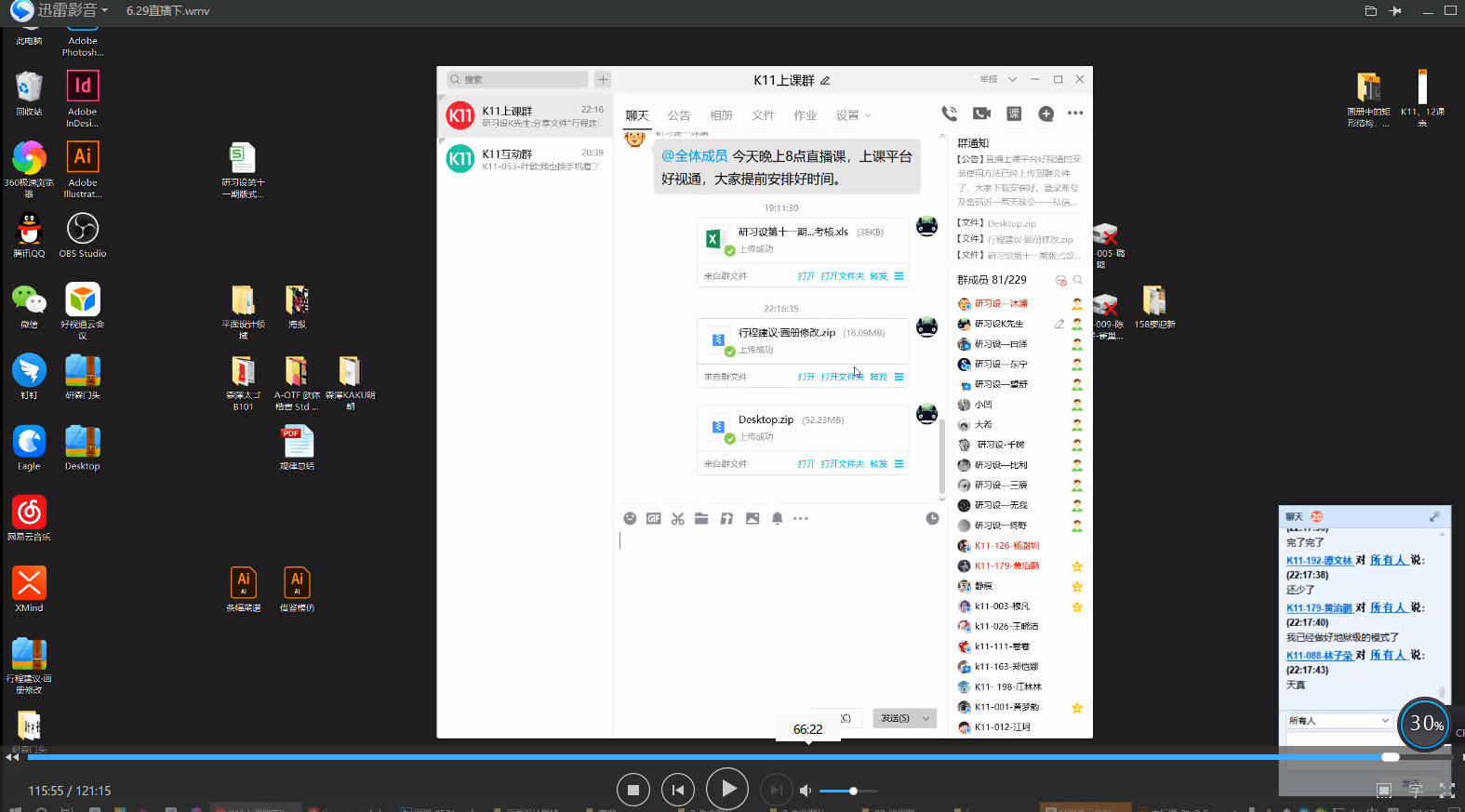Switch to the 公告 tab

679,115
